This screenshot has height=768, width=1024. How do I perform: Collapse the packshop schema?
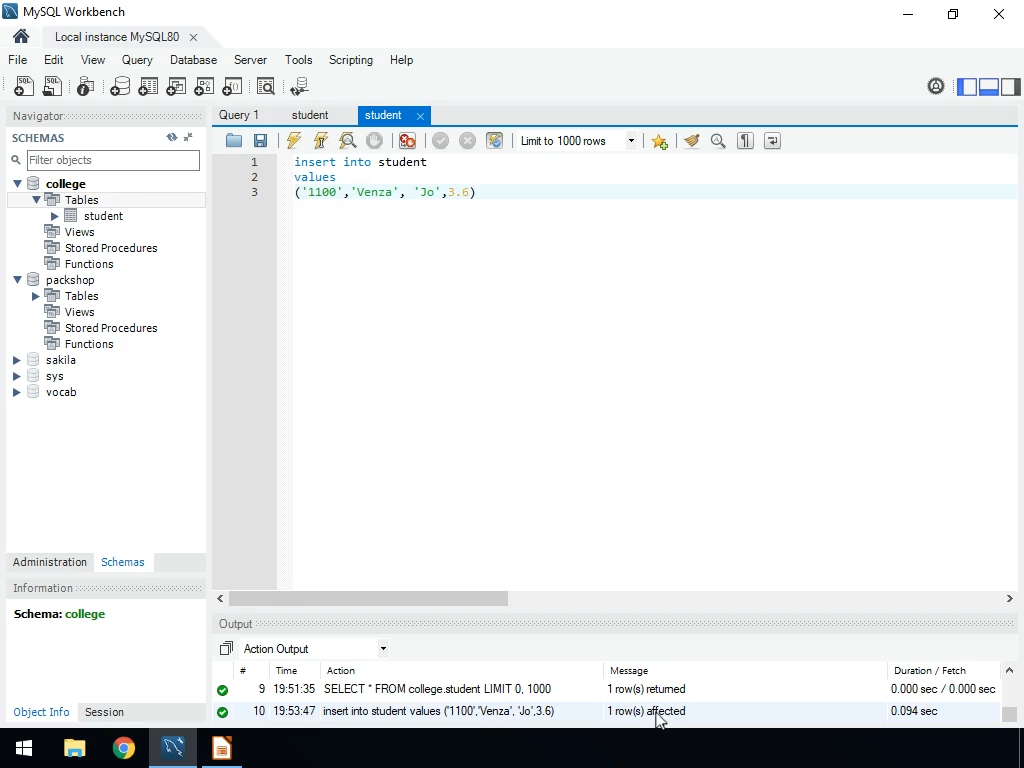pos(18,280)
